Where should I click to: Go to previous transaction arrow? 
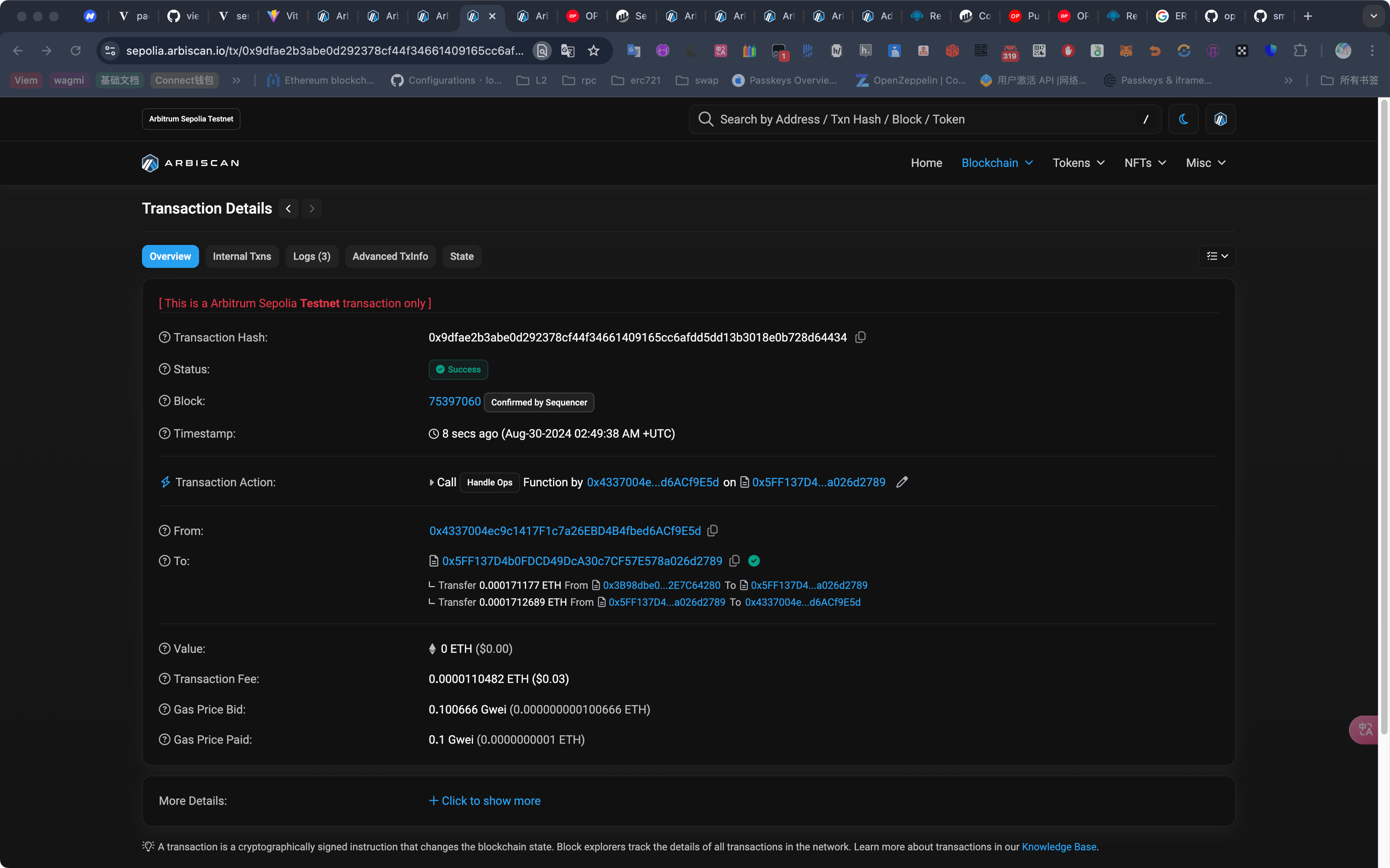click(x=289, y=208)
